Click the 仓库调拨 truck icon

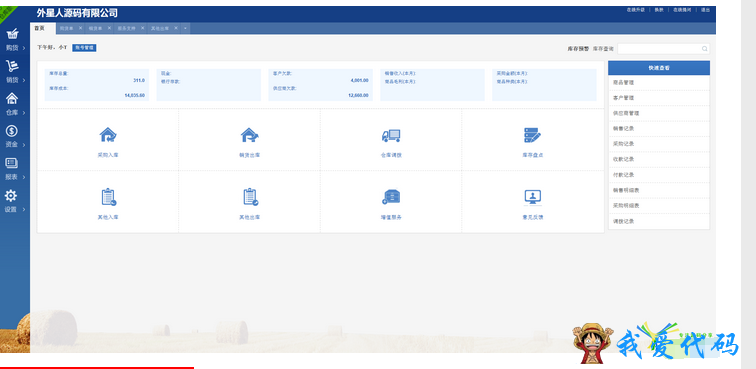pyautogui.click(x=391, y=136)
